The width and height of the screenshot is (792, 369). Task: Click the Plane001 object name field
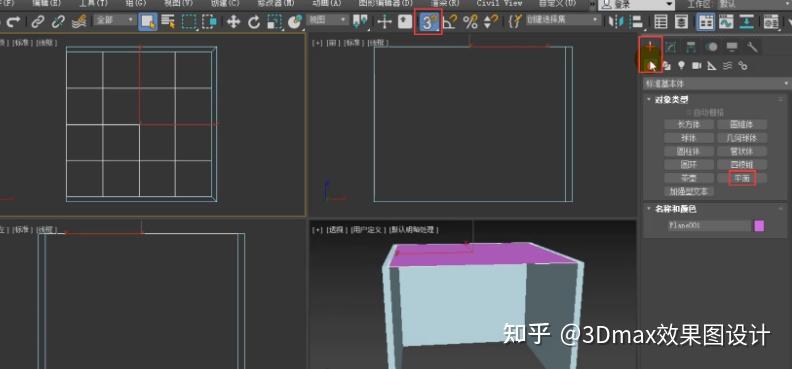coord(708,226)
